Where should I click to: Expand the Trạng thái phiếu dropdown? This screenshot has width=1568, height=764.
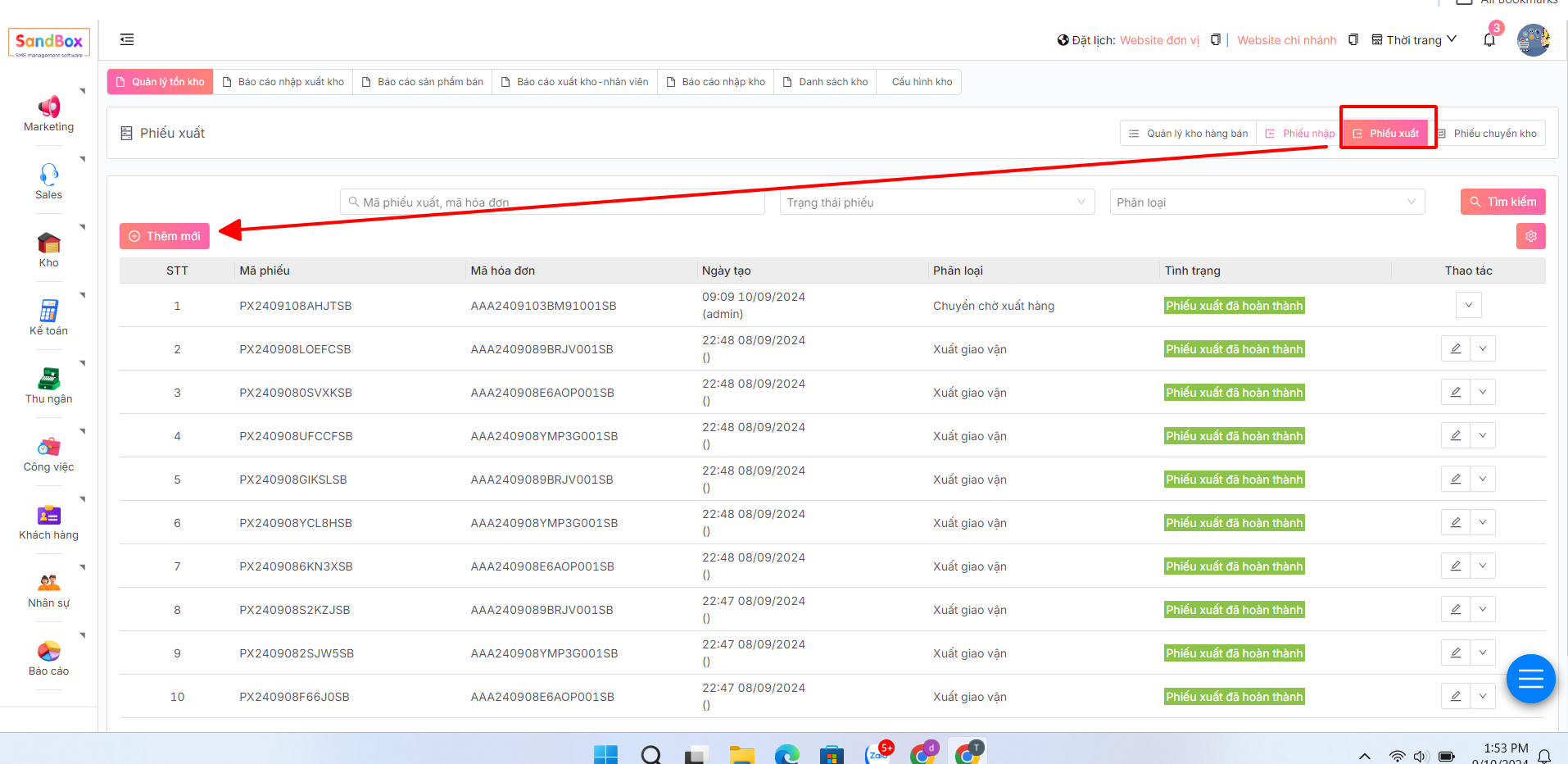[x=936, y=202]
